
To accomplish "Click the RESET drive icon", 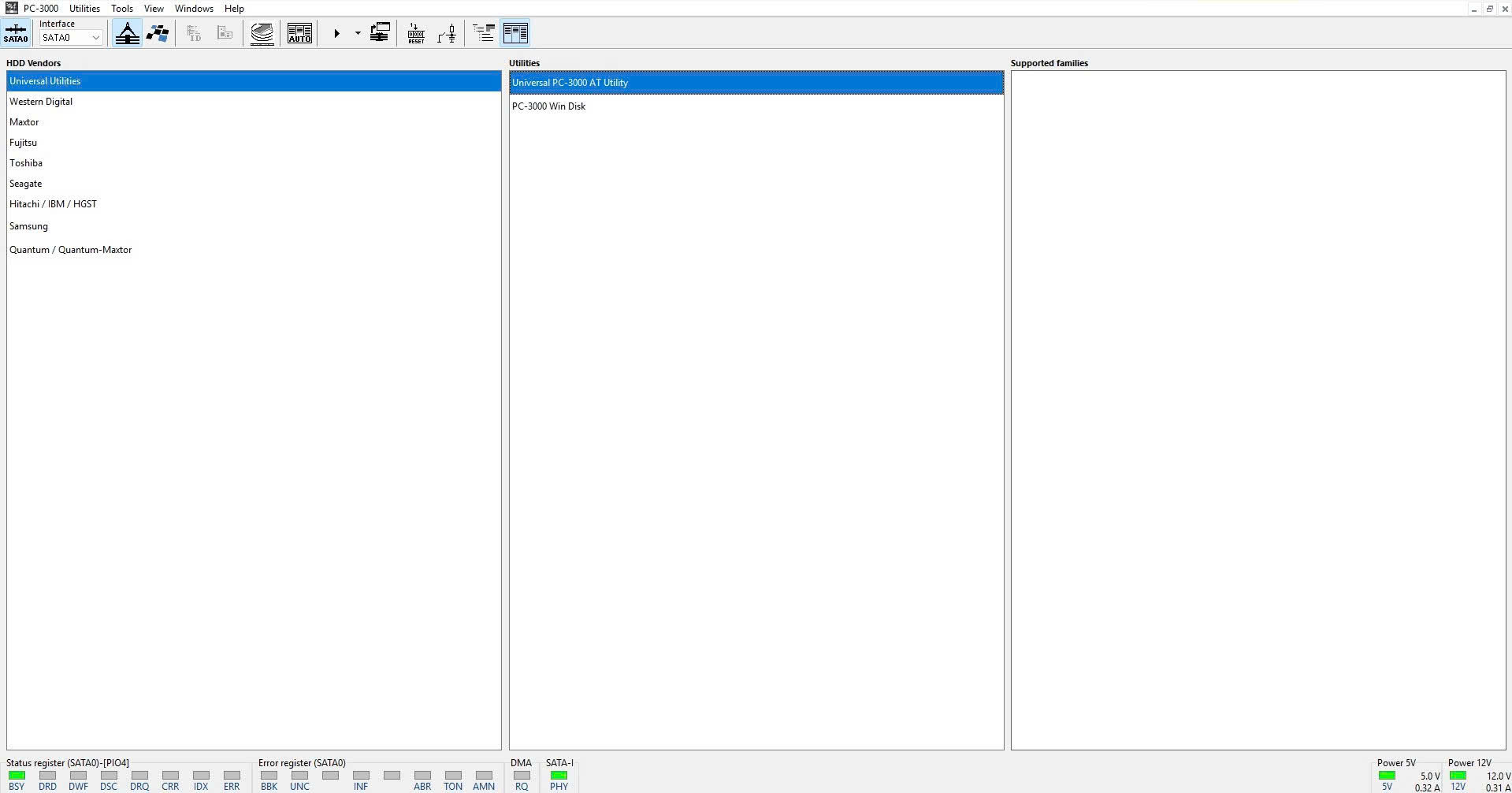I will (416, 33).
